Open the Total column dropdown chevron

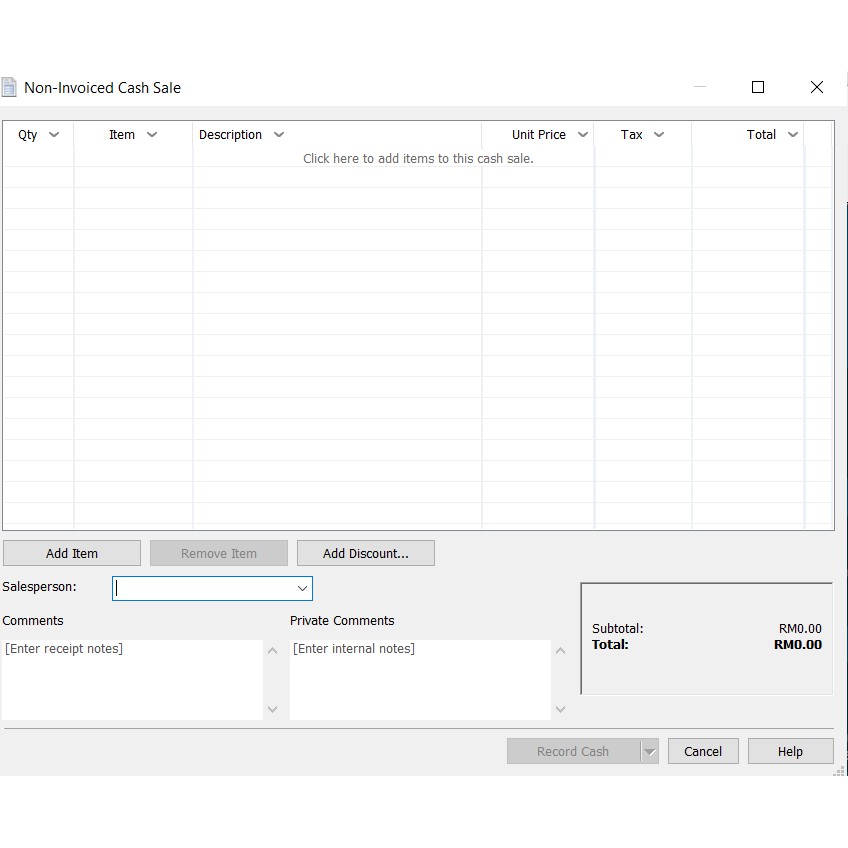pos(793,135)
